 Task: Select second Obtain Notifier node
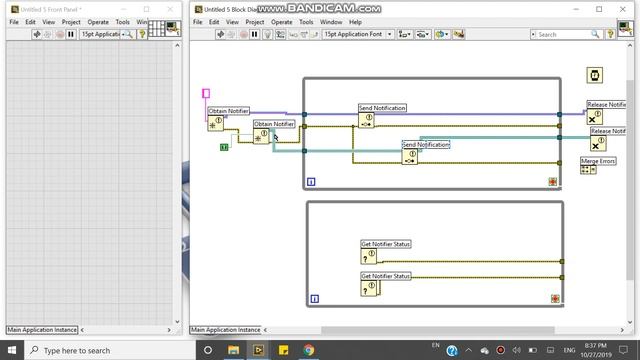click(x=261, y=136)
